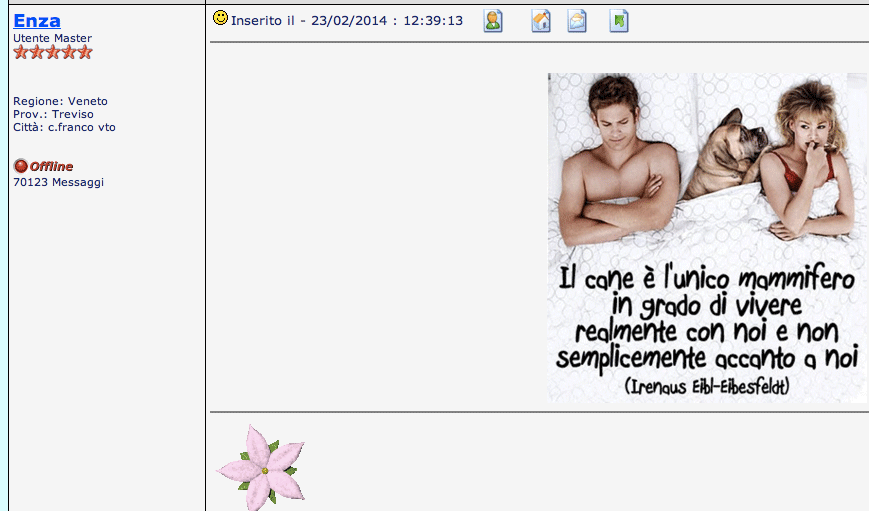Open the author's profile via the user icon

[493, 21]
